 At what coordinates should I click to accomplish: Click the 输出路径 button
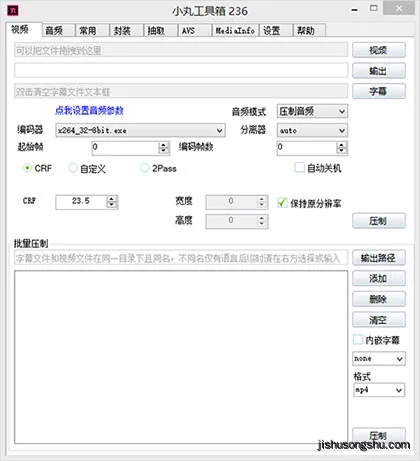[x=379, y=258]
